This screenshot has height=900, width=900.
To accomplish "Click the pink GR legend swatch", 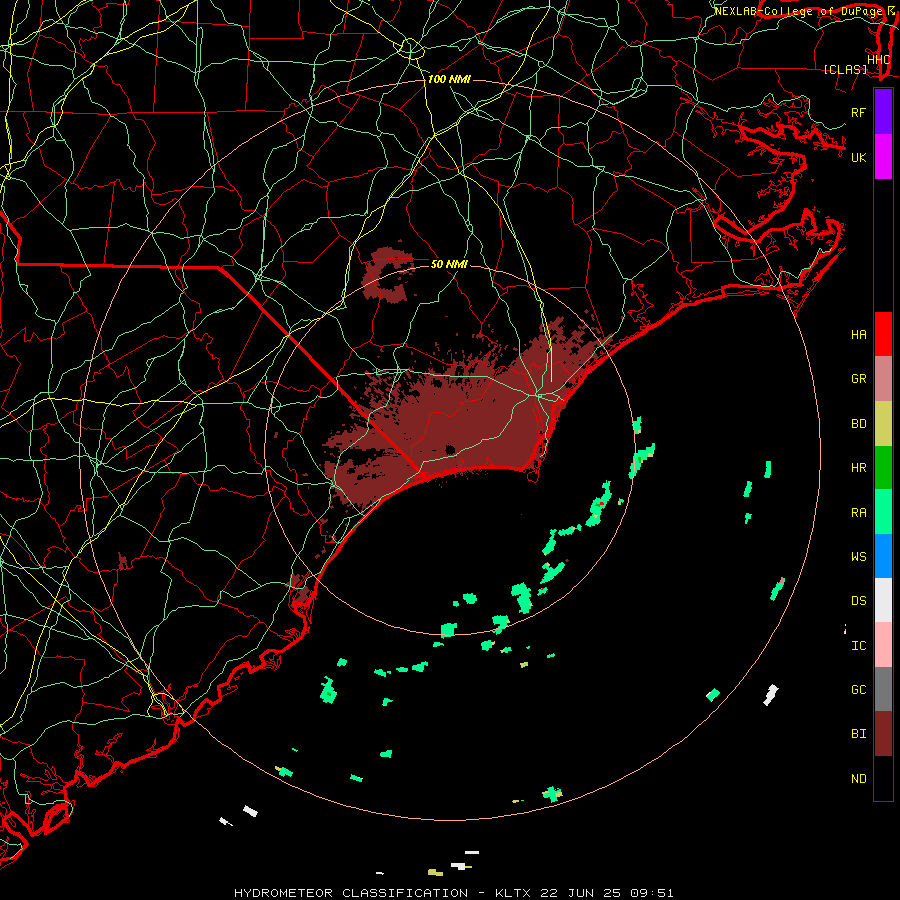I will coord(883,379).
